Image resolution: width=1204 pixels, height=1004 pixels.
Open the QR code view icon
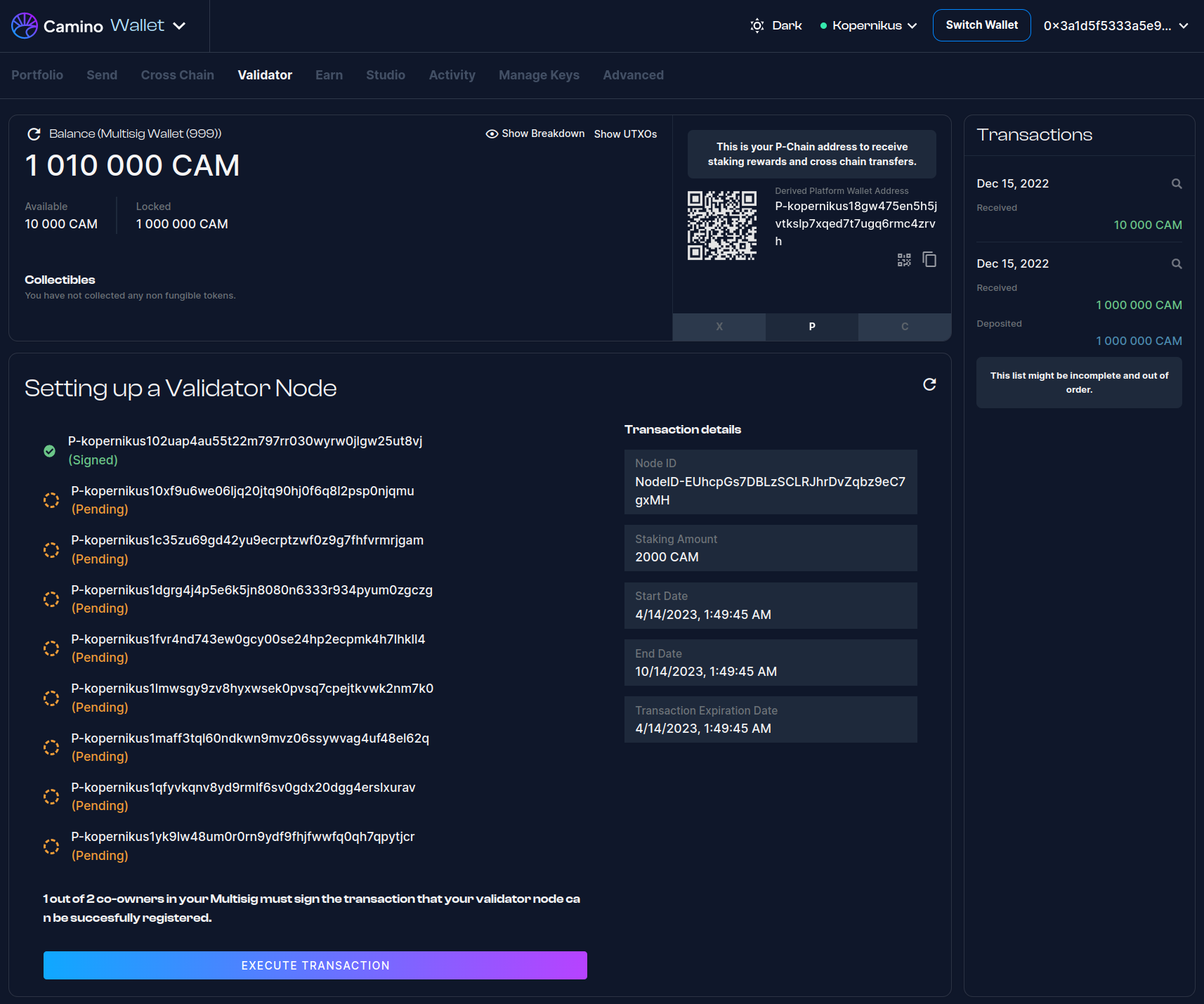click(904, 260)
